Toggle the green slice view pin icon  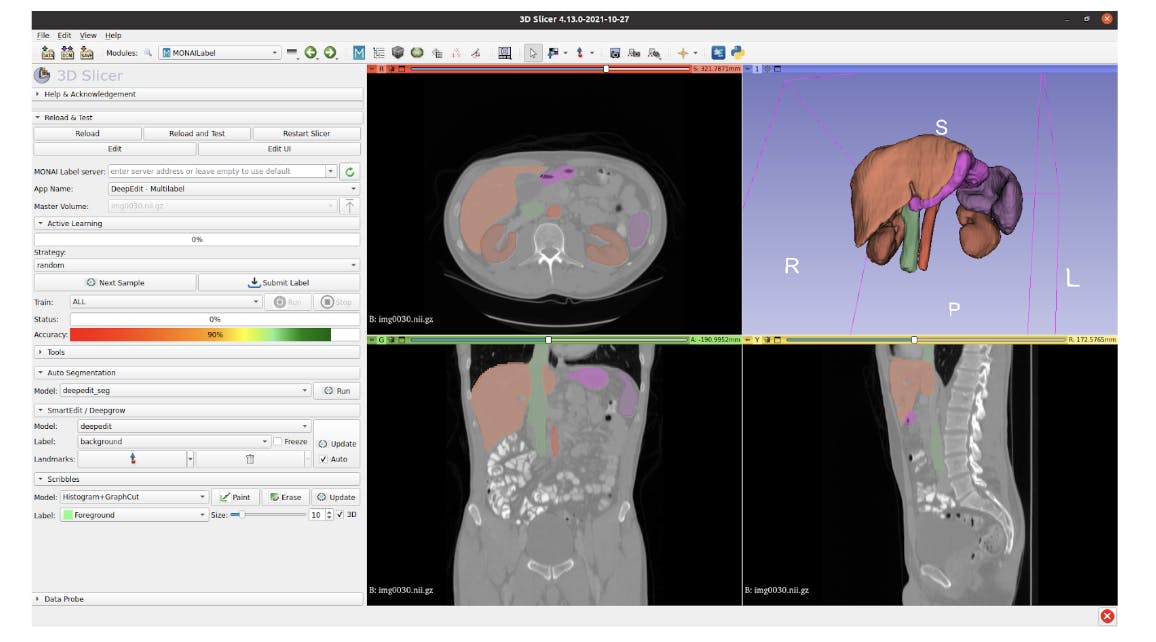coord(372,340)
